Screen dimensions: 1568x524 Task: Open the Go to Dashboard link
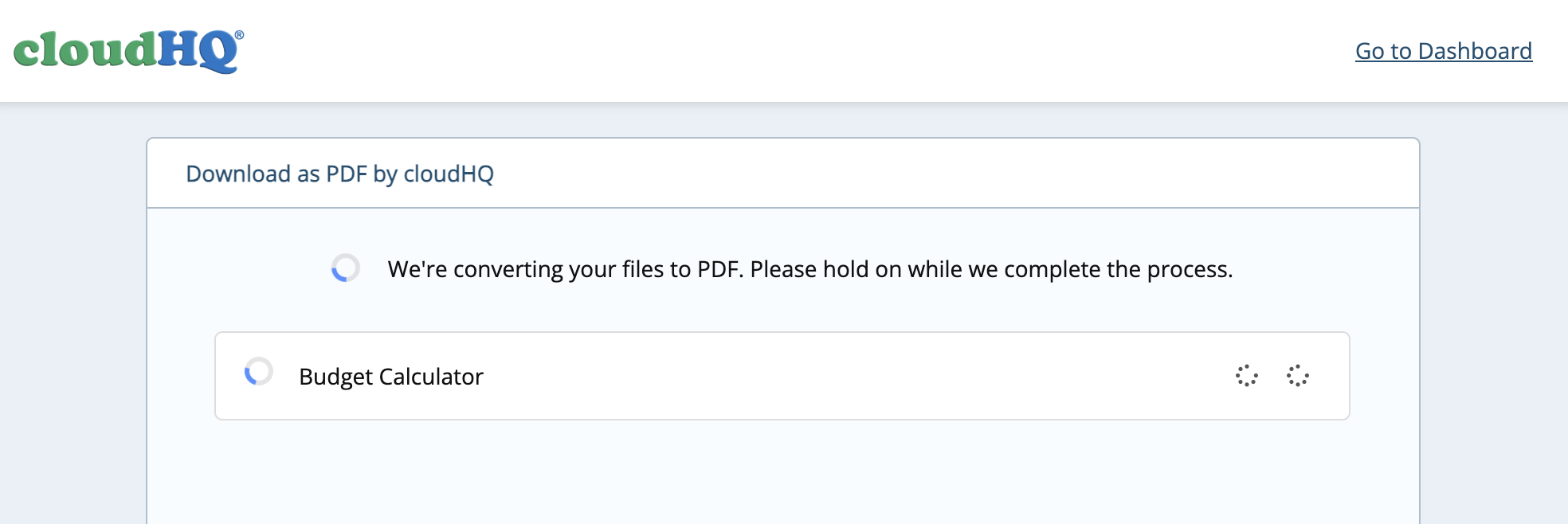(x=1443, y=51)
